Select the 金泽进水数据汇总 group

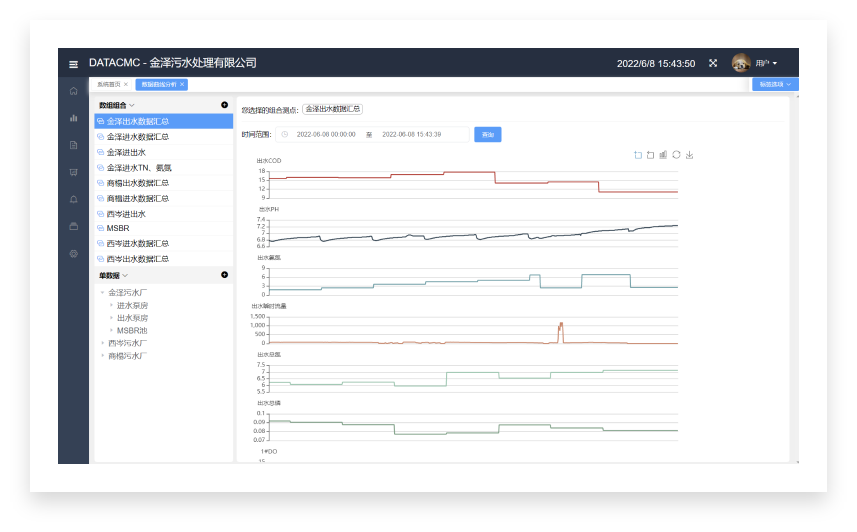[163, 137]
